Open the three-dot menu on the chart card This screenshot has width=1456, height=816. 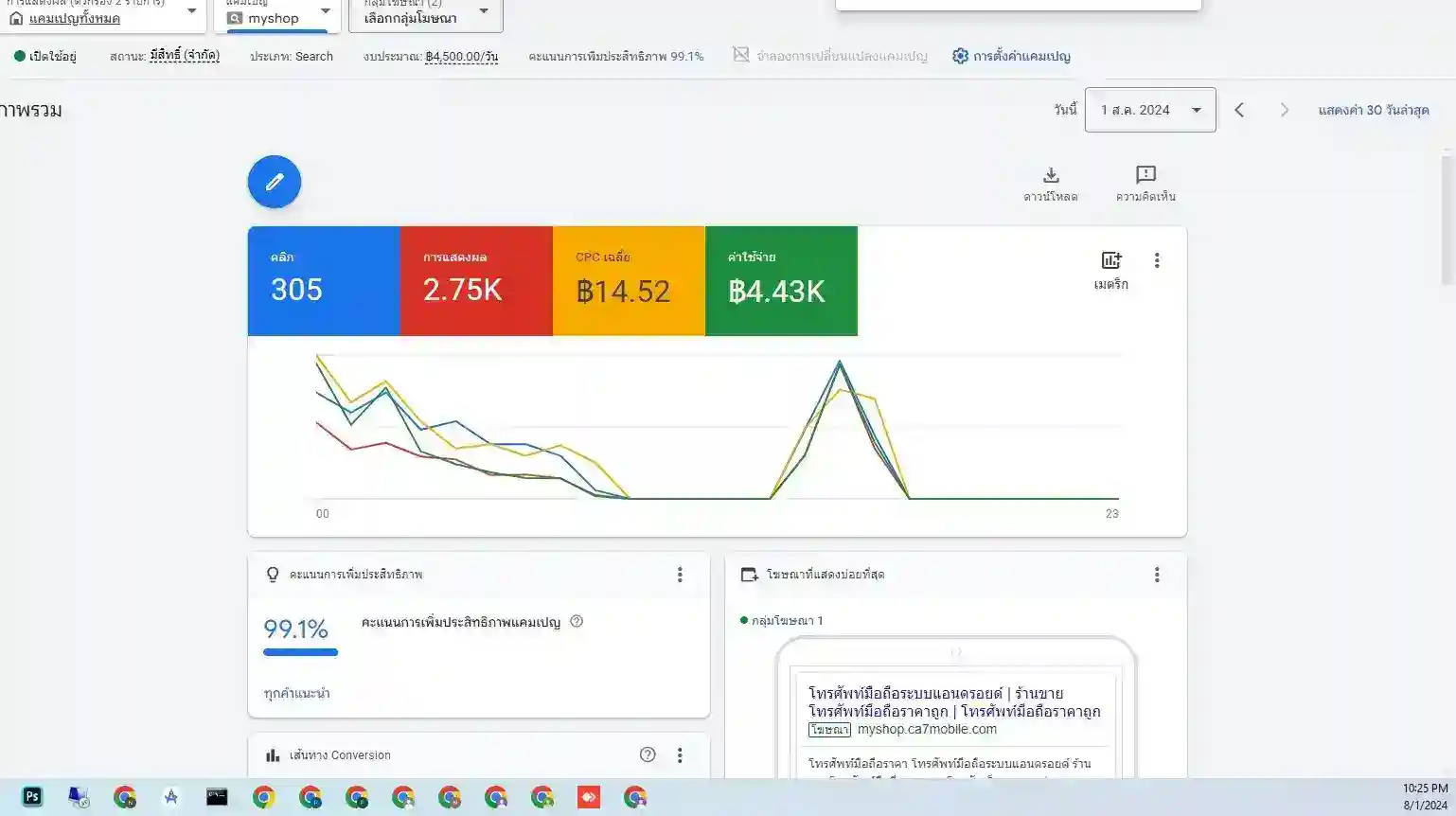tap(1156, 259)
